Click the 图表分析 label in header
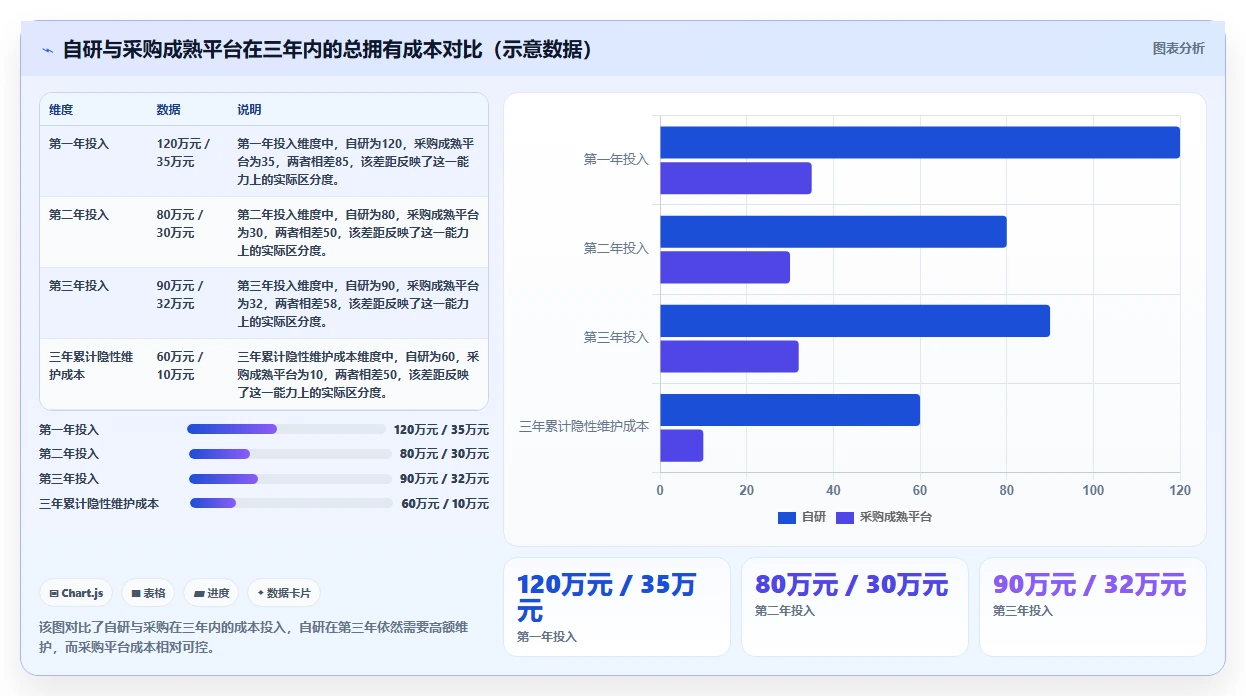Image resolution: width=1246 pixels, height=696 pixels. [1178, 48]
